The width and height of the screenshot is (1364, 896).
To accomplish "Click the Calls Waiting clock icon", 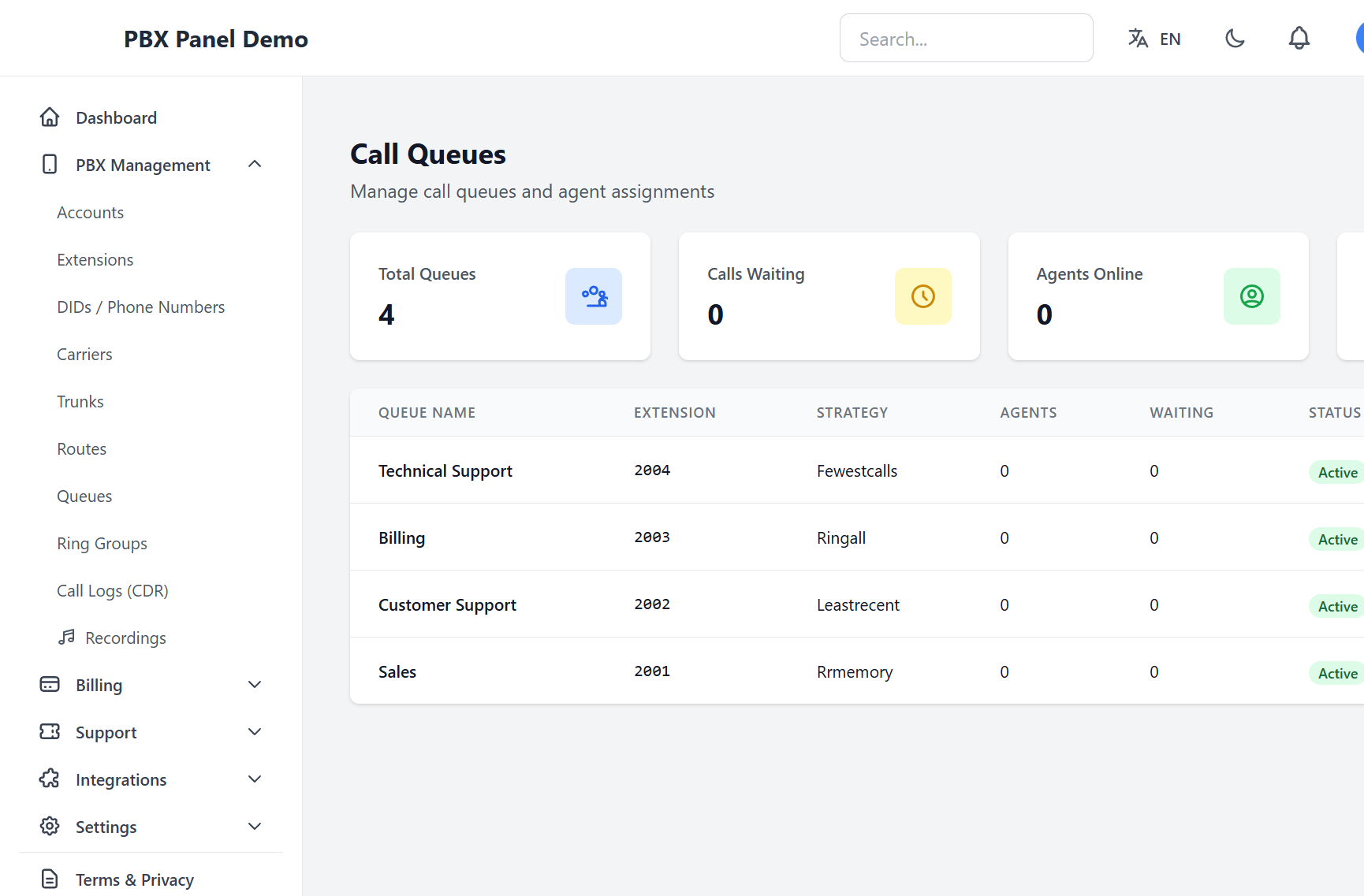I will click(x=923, y=296).
